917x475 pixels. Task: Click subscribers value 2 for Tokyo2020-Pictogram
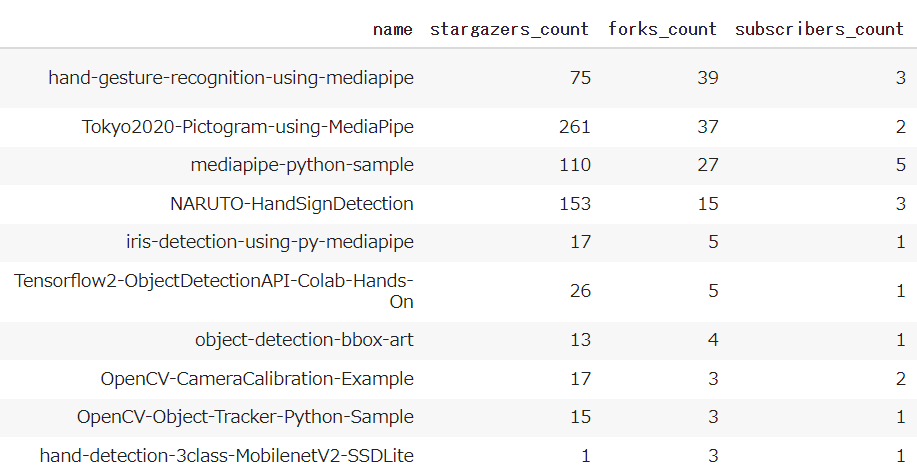tap(901, 127)
